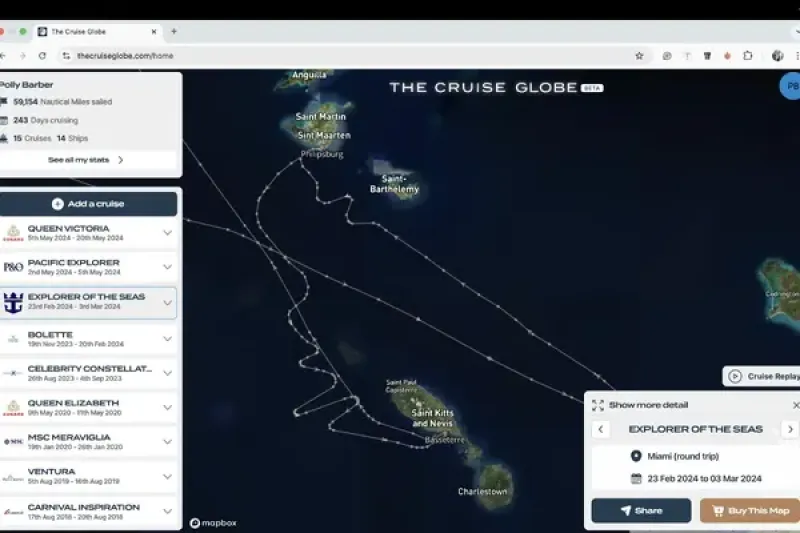Click the Miami (round trip) location text
The image size is (800, 533).
(683, 456)
